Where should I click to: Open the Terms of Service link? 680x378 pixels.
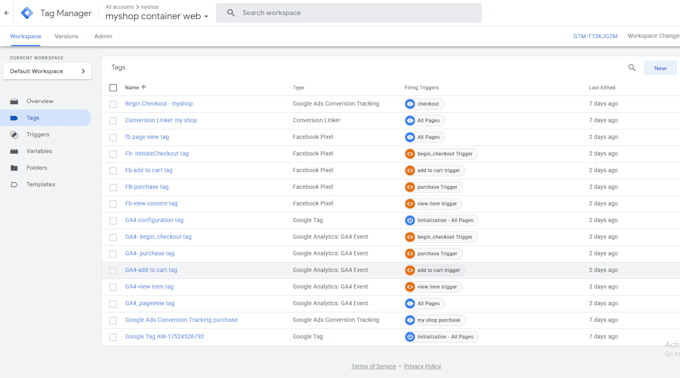coord(373,367)
